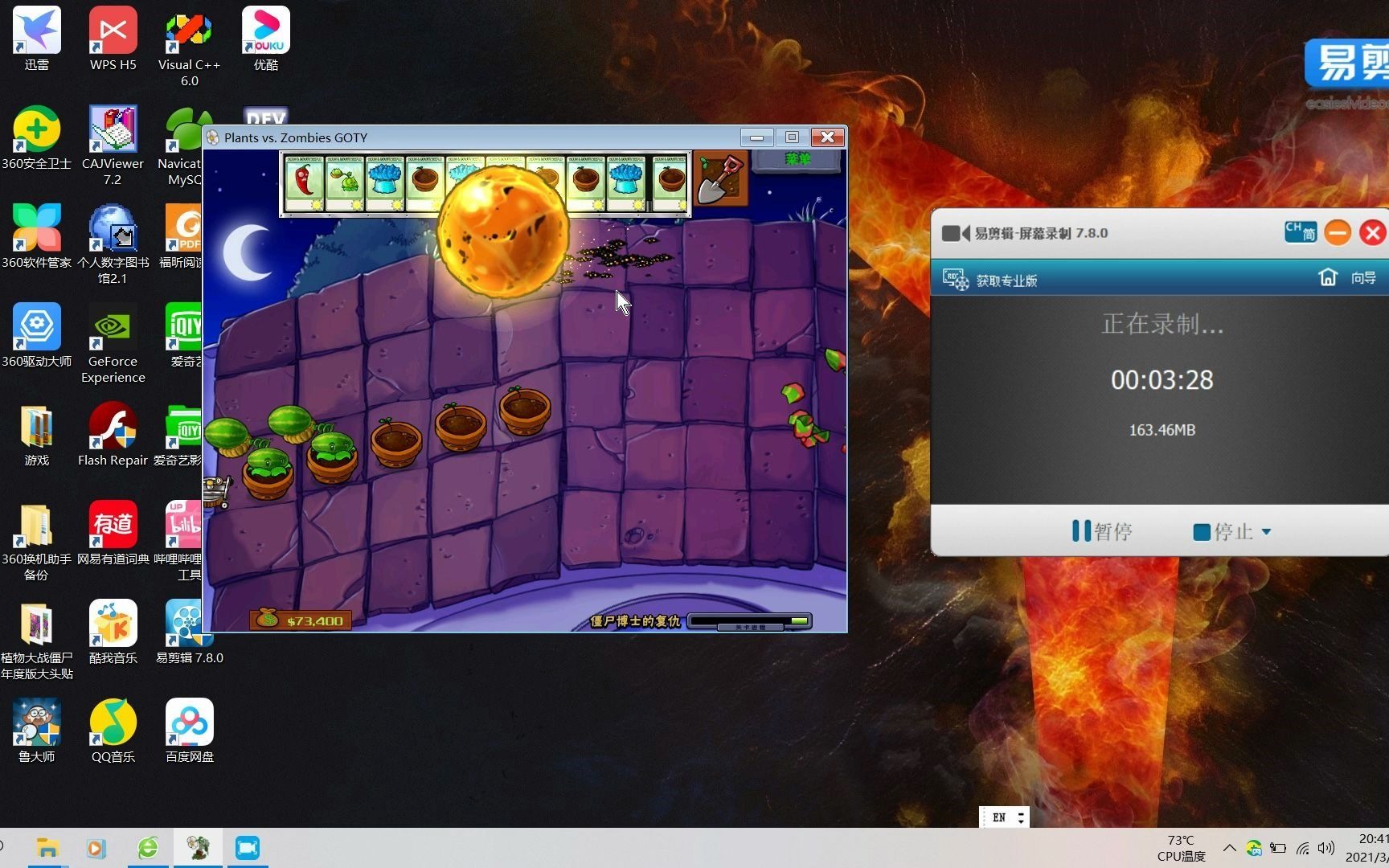Select Ice-shroom card beside the Cabbage-pult card
Viewport: 1389px width, 868px height.
pos(385,184)
